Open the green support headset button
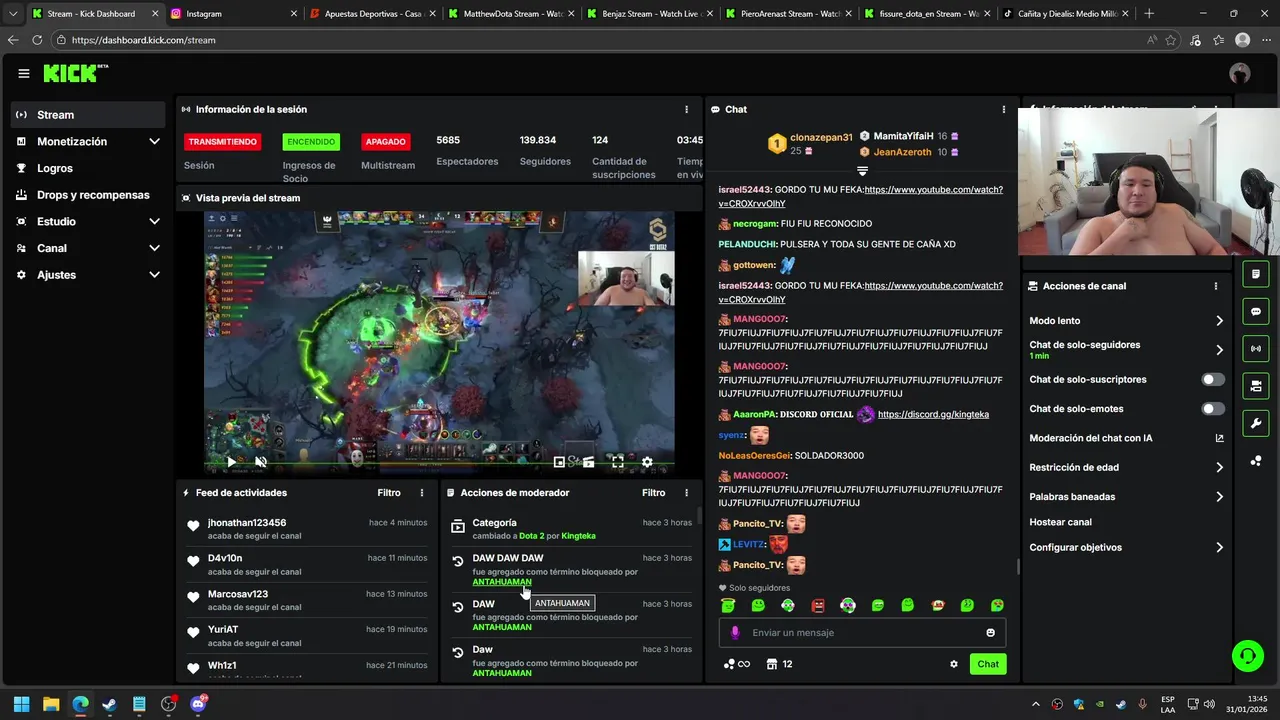 tap(1247, 656)
